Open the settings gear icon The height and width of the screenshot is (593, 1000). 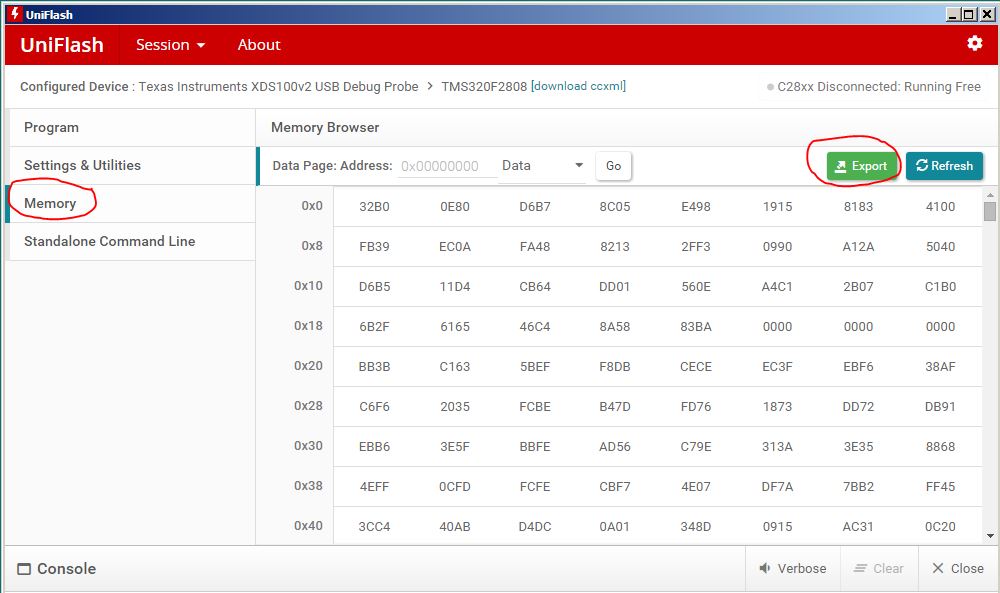974,43
